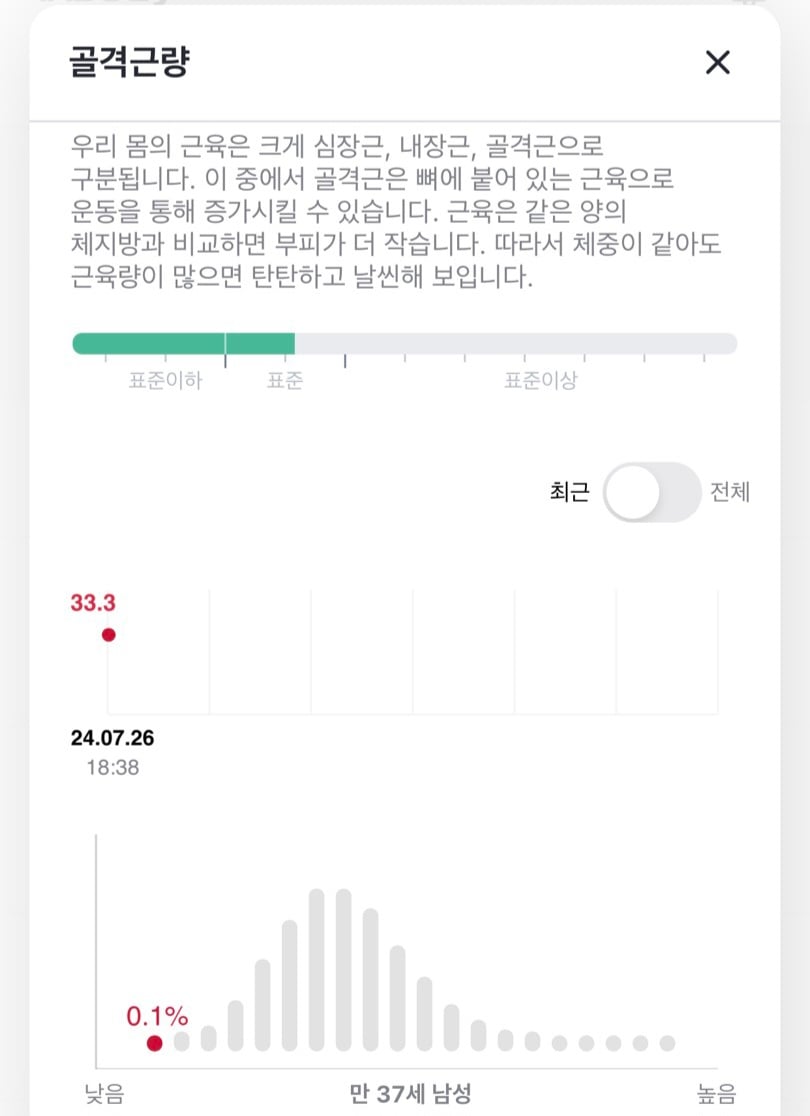Select the 표준이하 range label
Image resolution: width=810 pixels, height=1116 pixels.
165,381
